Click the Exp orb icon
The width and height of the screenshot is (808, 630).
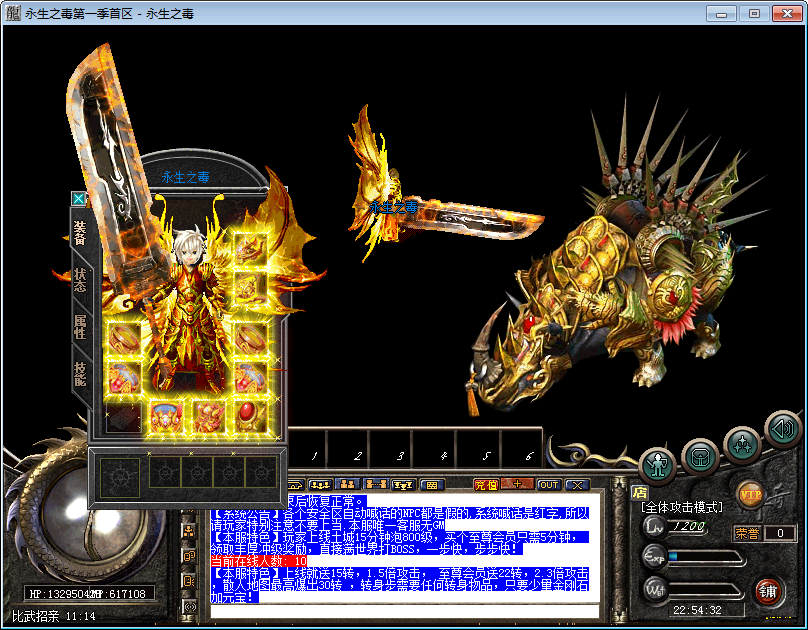pyautogui.click(x=654, y=557)
